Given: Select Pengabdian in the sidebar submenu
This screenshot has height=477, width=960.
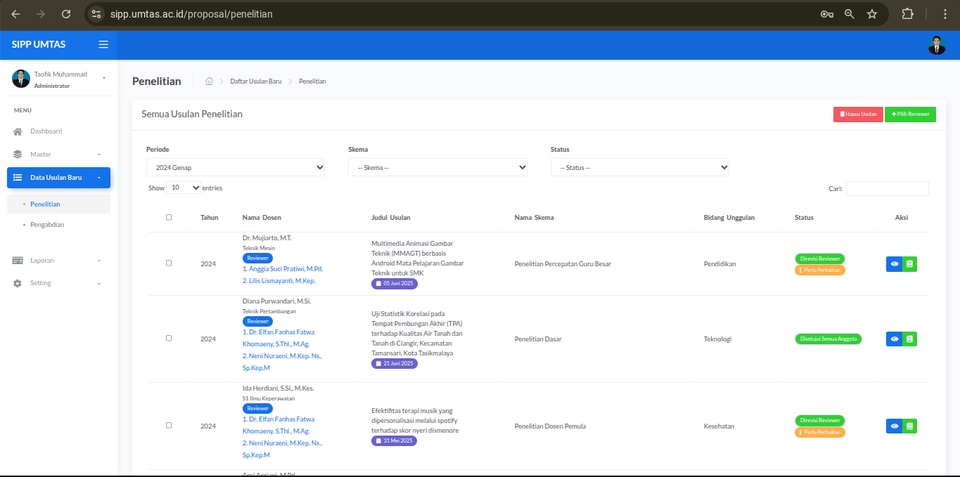Looking at the screenshot, I should (47, 225).
